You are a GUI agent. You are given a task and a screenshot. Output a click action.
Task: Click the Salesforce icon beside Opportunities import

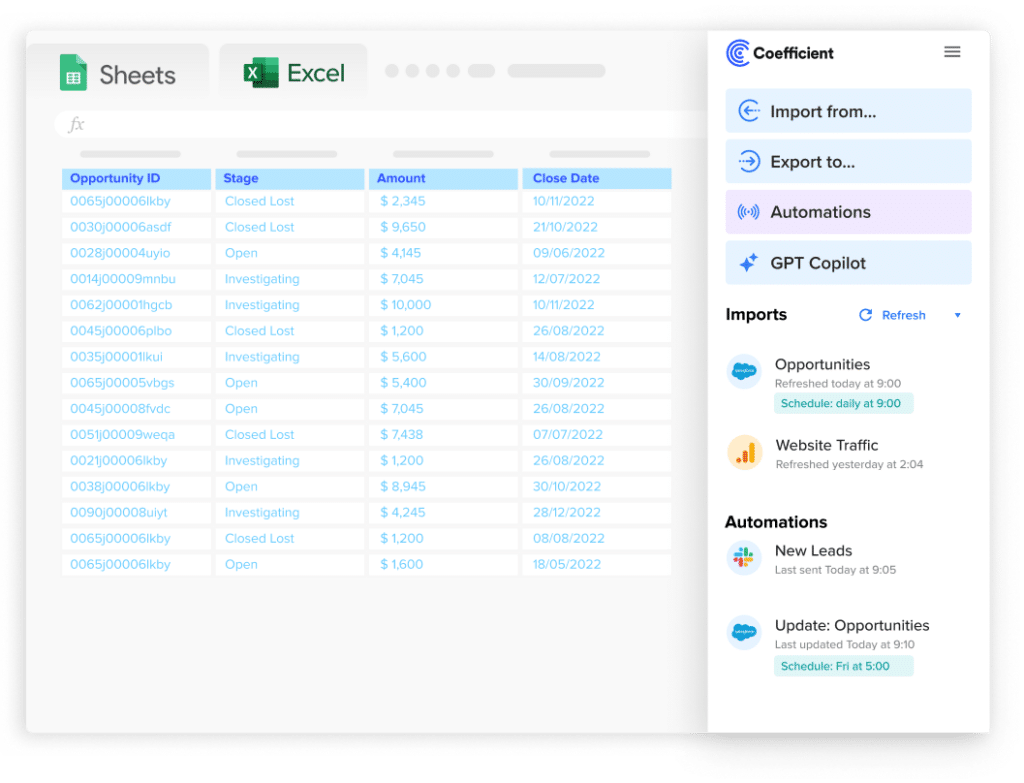click(x=744, y=371)
